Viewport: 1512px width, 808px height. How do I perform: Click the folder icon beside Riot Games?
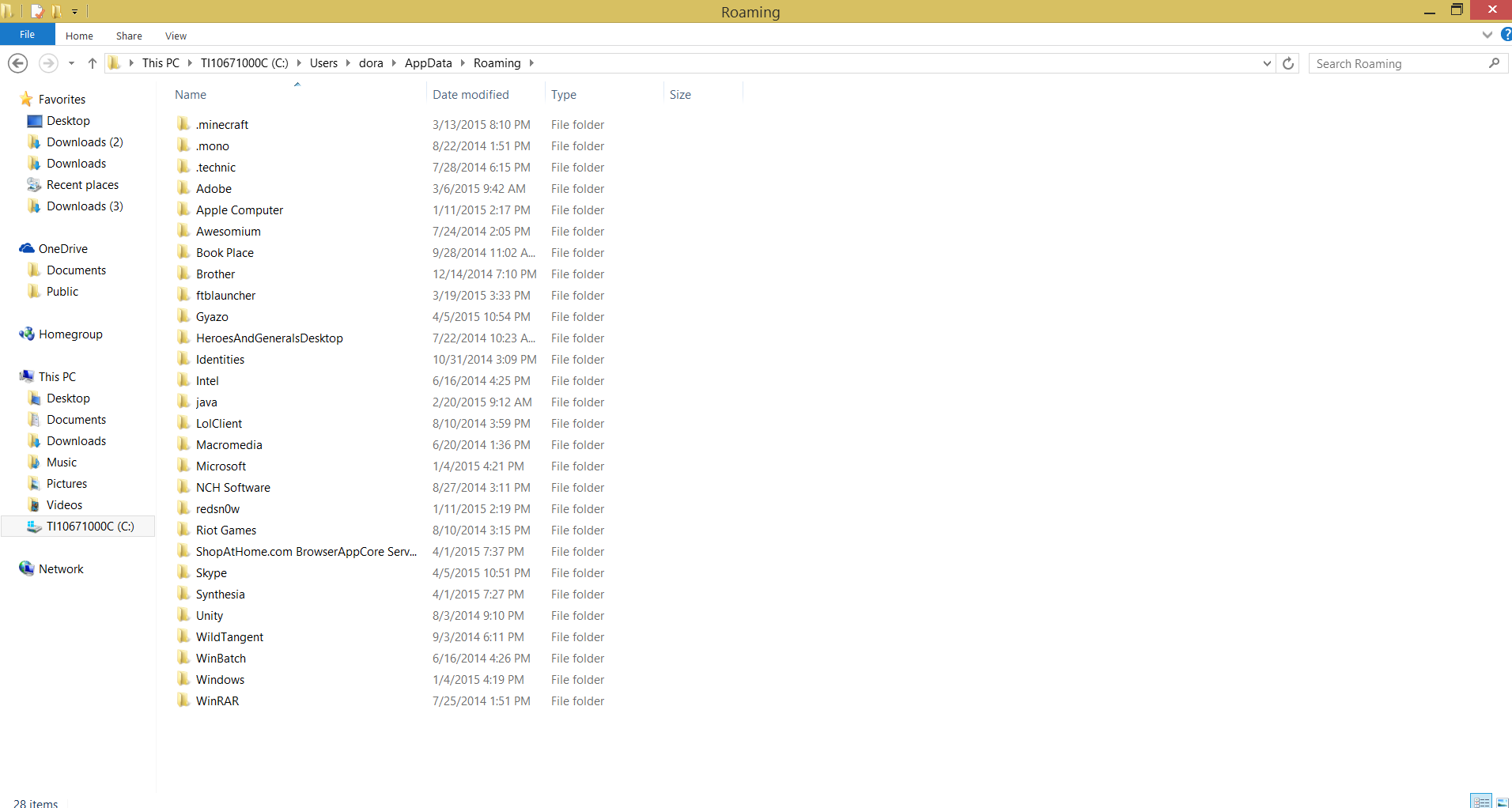click(183, 530)
